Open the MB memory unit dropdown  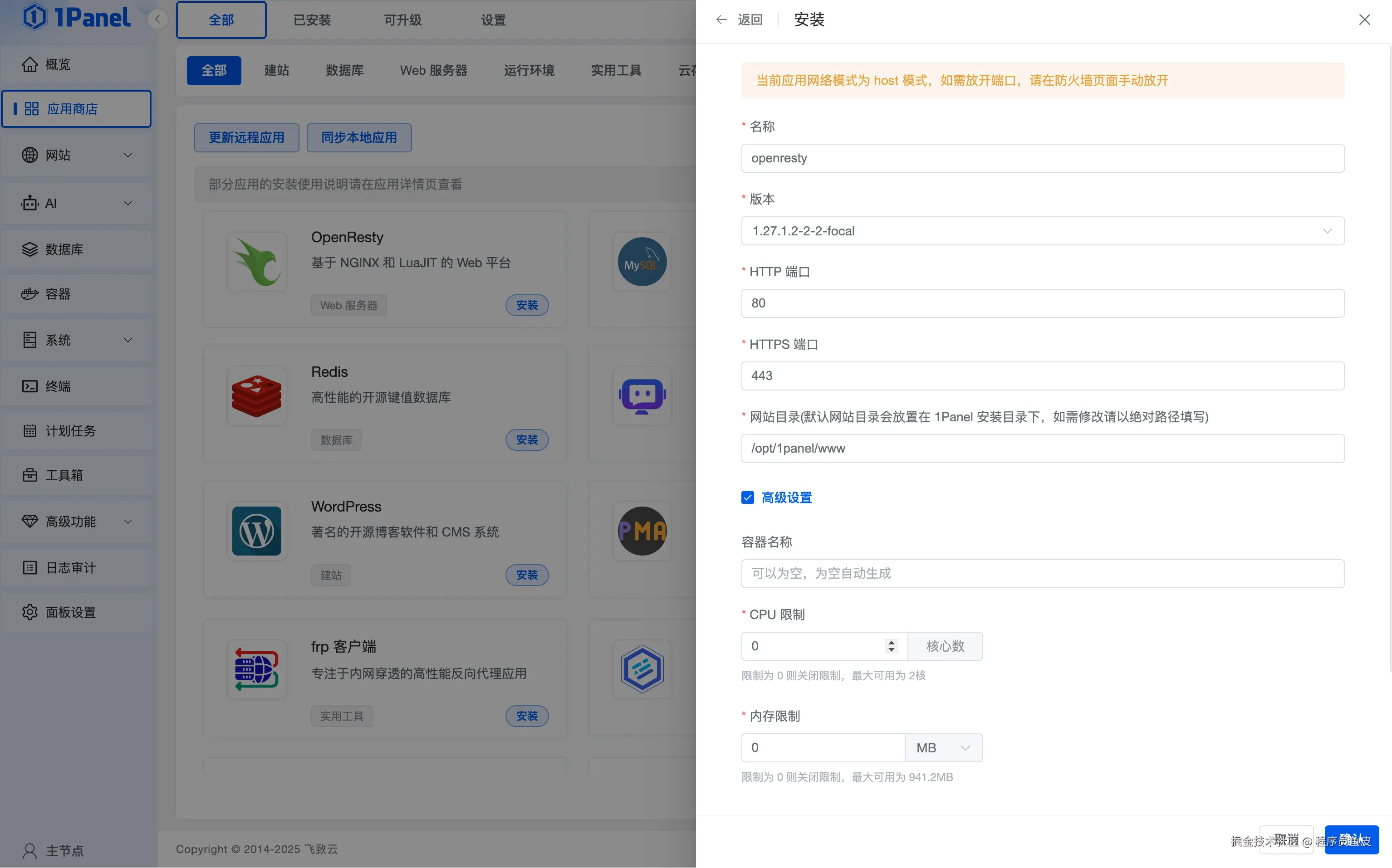pyautogui.click(x=943, y=747)
